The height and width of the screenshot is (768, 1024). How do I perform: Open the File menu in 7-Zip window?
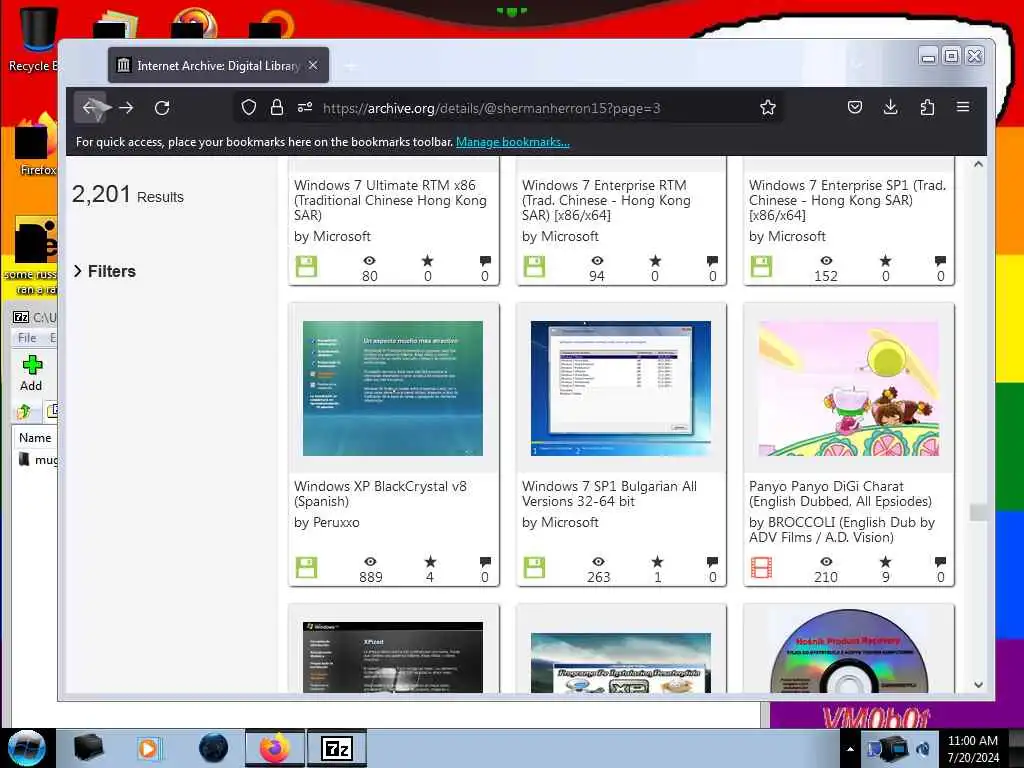coord(27,338)
